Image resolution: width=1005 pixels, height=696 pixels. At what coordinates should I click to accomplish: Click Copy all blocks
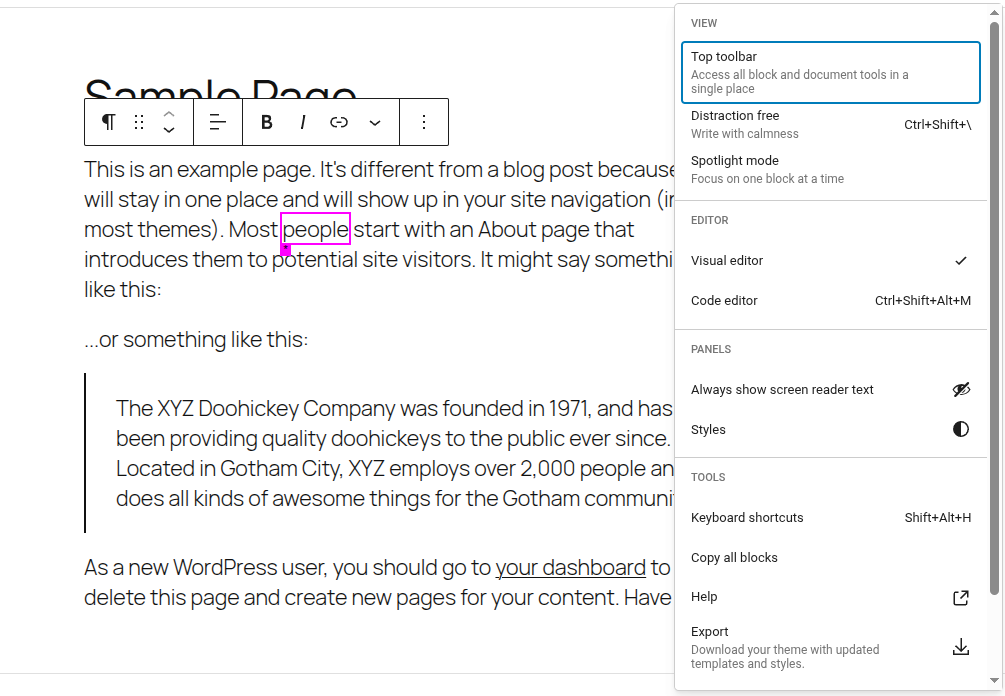pos(735,557)
